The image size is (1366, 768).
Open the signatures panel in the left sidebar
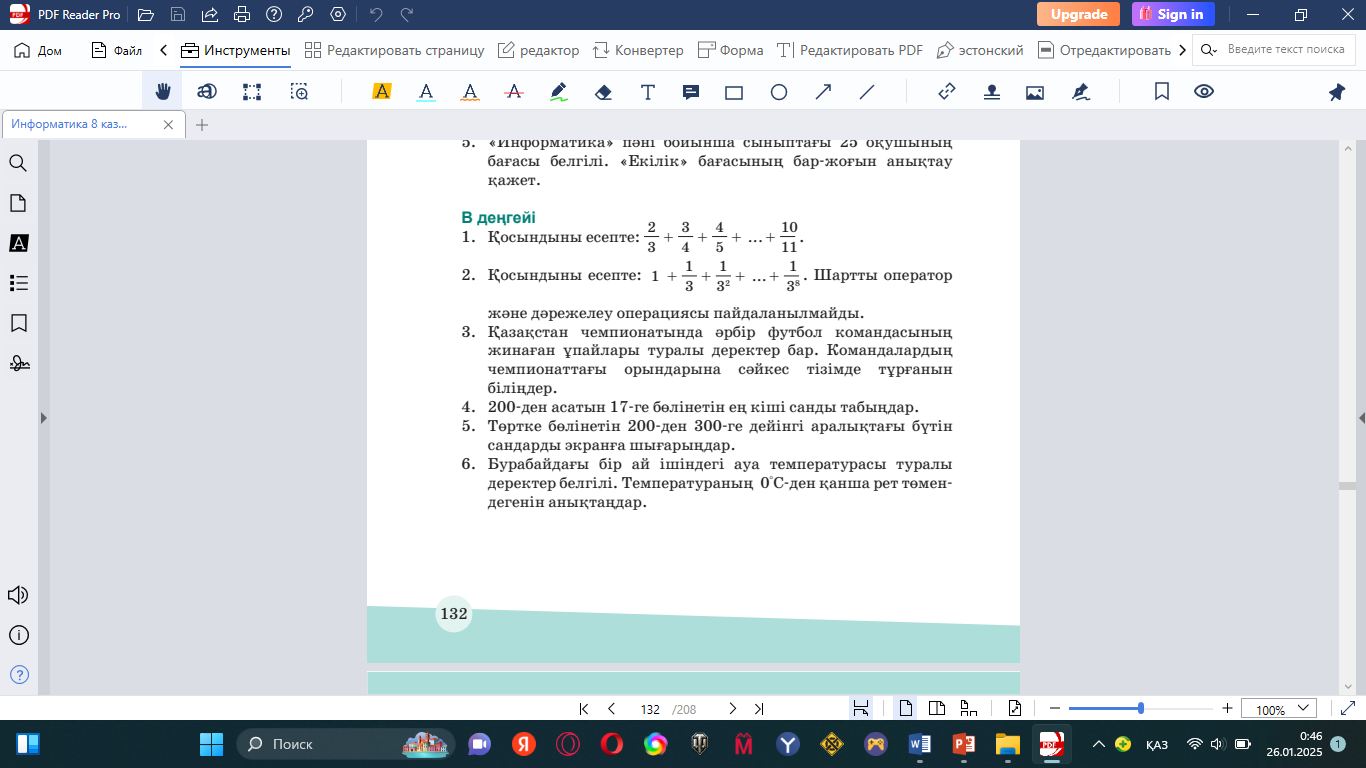click(18, 363)
